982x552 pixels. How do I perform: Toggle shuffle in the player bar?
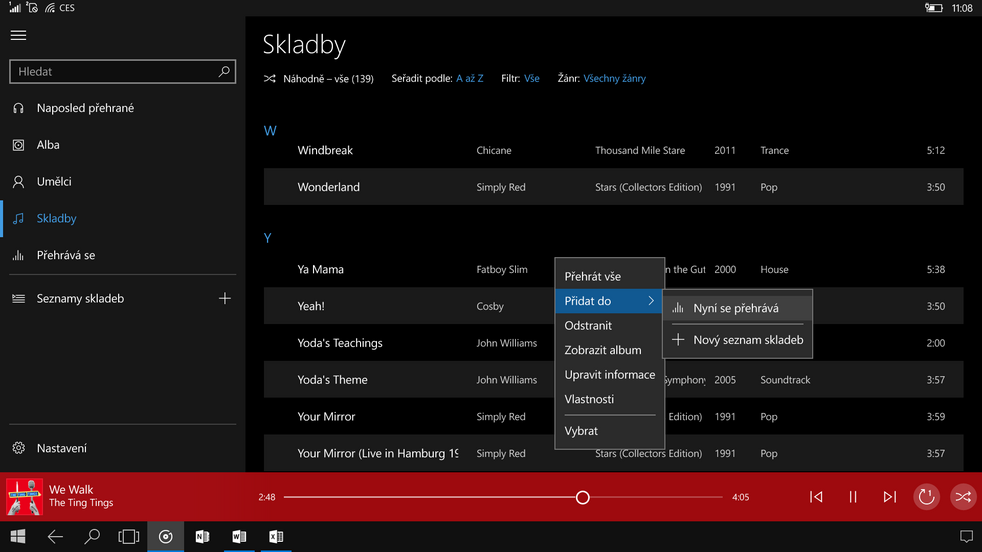(962, 497)
